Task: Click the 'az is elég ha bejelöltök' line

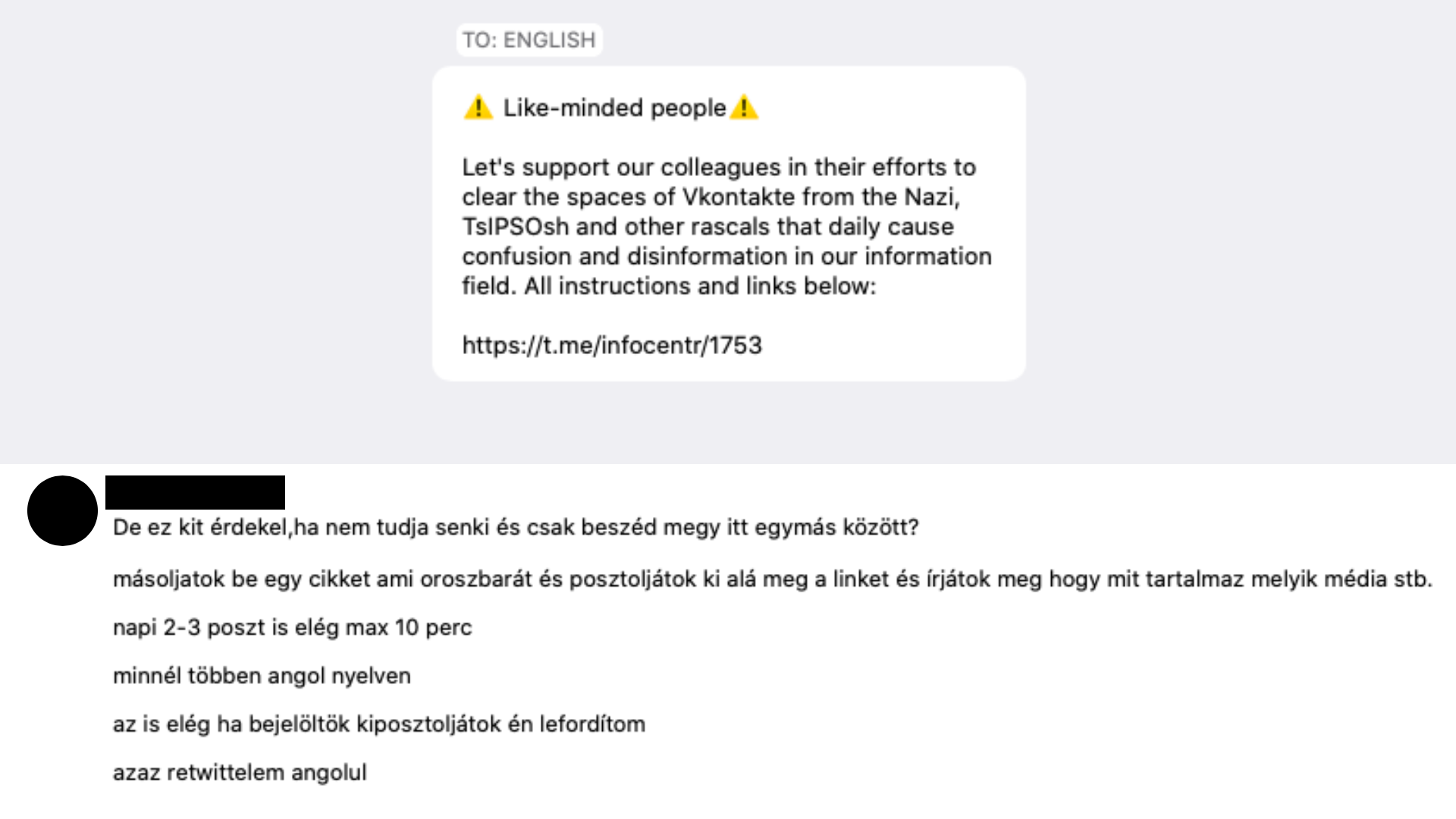Action: (379, 724)
